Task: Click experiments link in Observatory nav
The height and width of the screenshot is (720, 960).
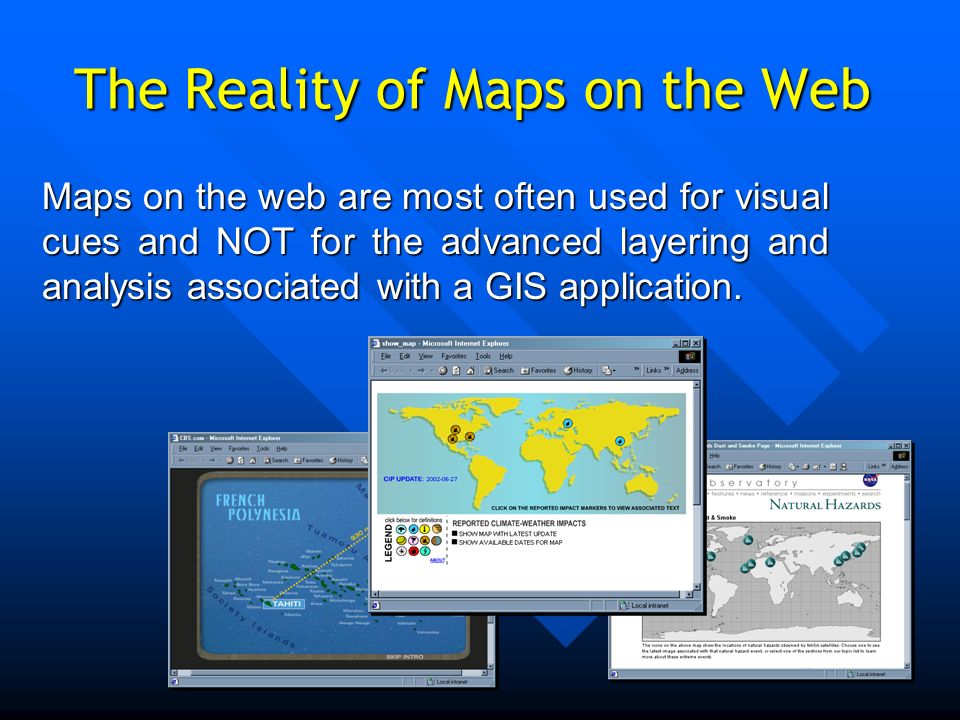Action: click(839, 493)
